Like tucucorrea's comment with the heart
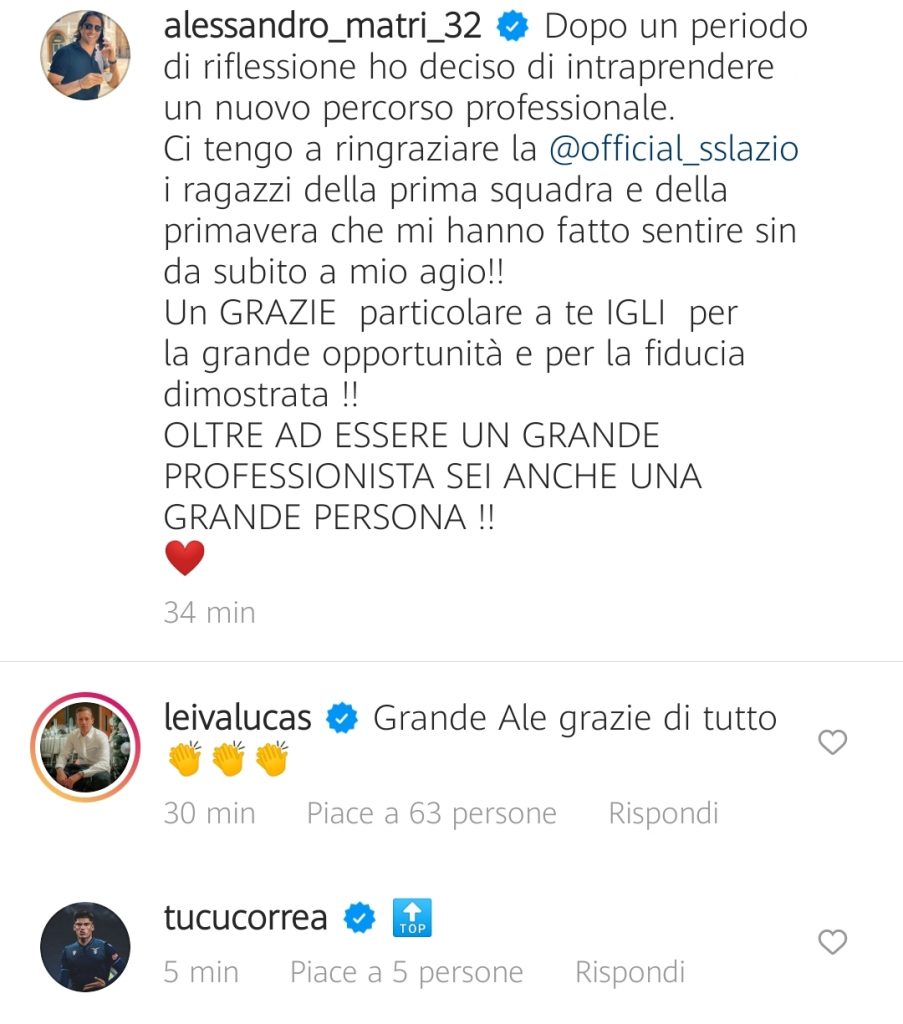The image size is (903, 1024). 832,942
